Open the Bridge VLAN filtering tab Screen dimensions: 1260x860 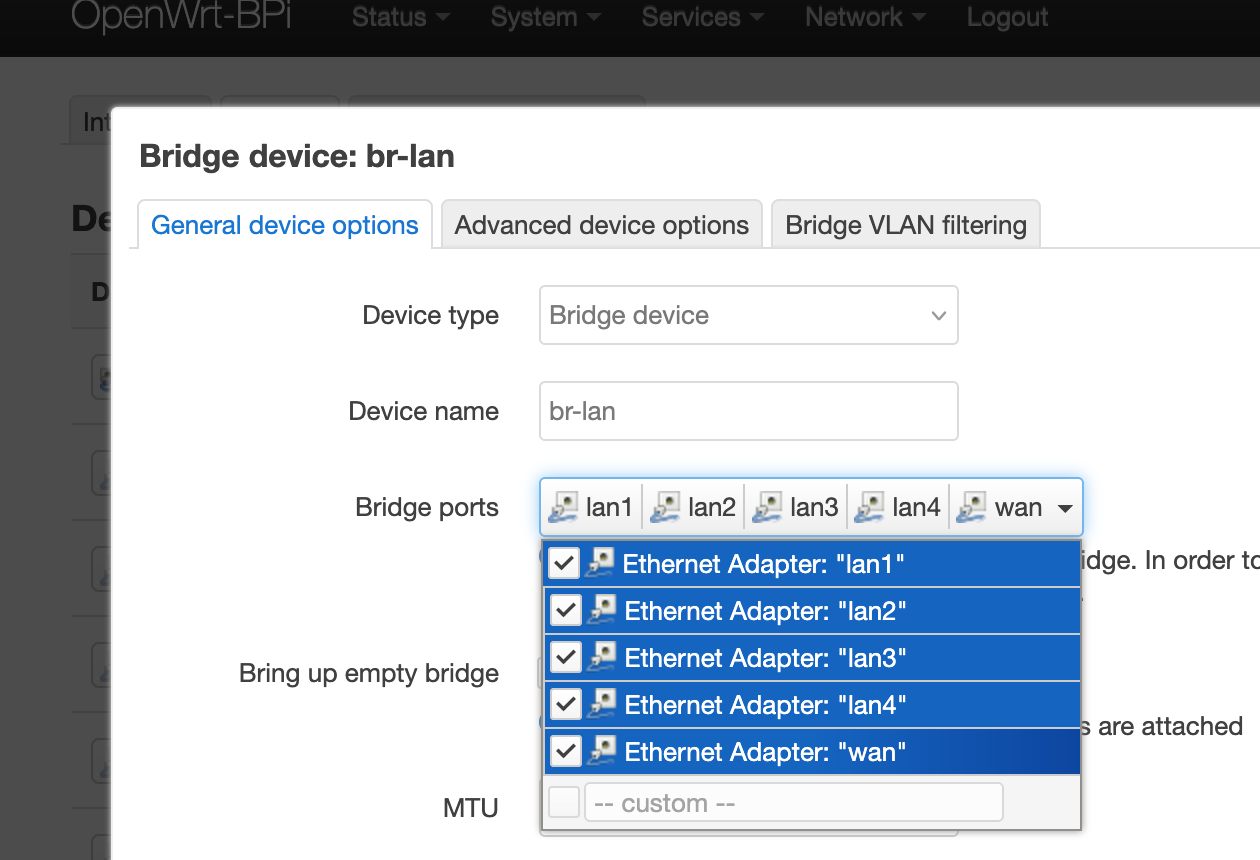click(906, 225)
